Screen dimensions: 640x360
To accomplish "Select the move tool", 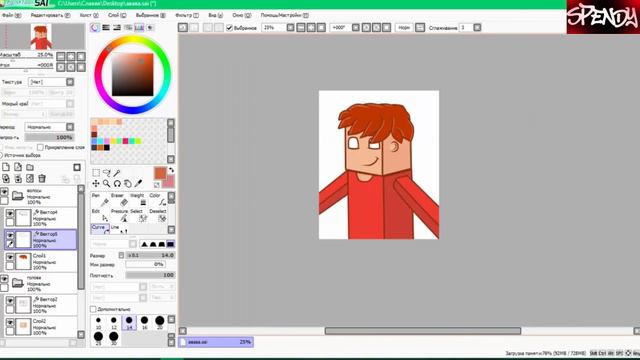I will 96,184.
